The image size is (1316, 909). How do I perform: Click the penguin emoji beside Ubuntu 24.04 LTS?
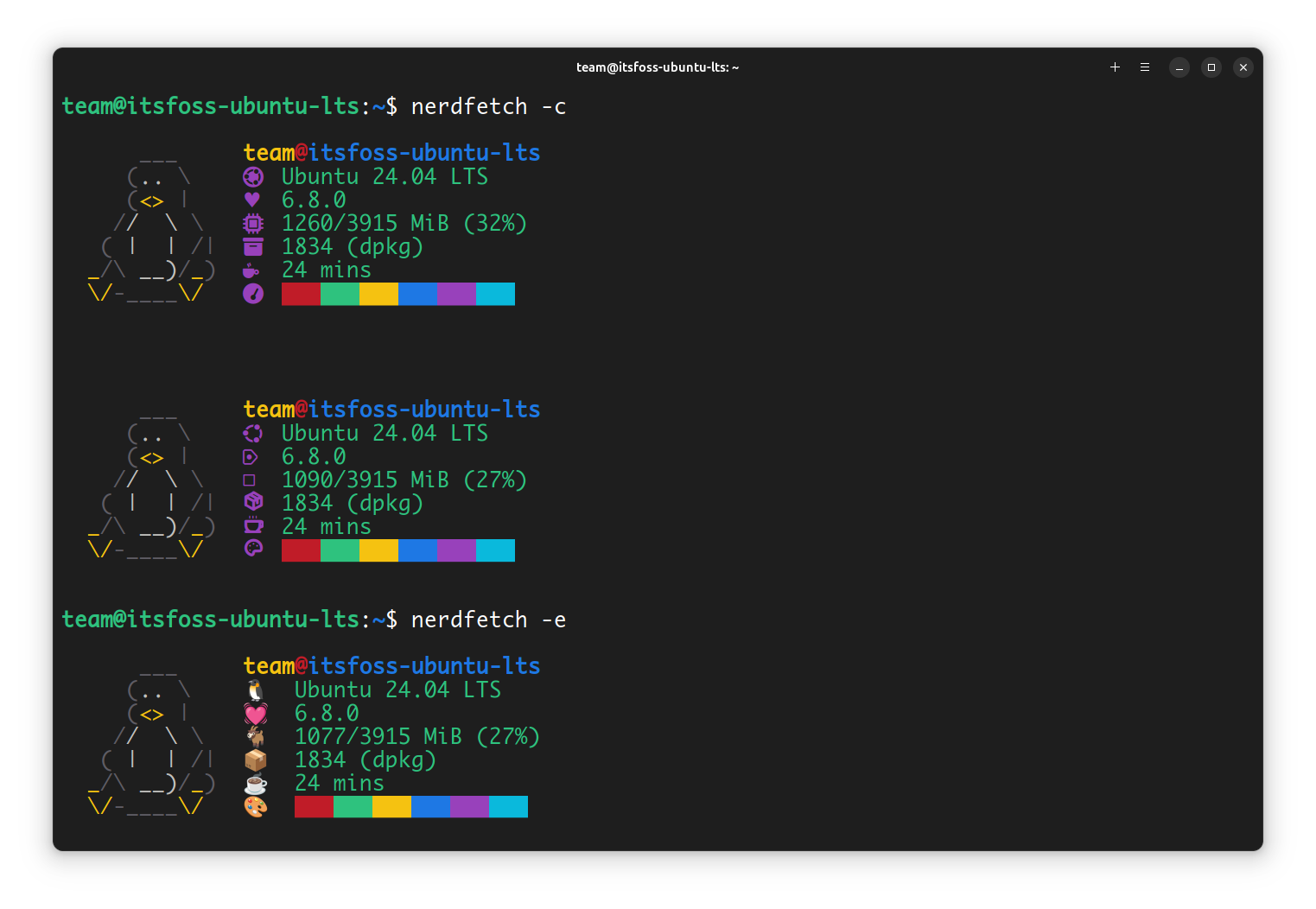click(x=256, y=690)
